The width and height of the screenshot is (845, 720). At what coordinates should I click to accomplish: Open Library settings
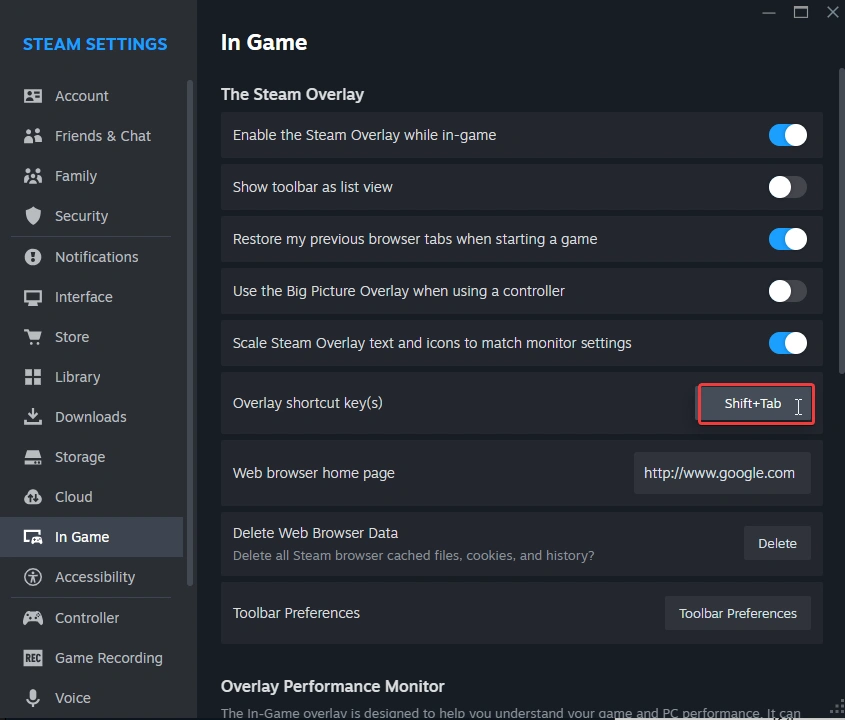(92, 377)
